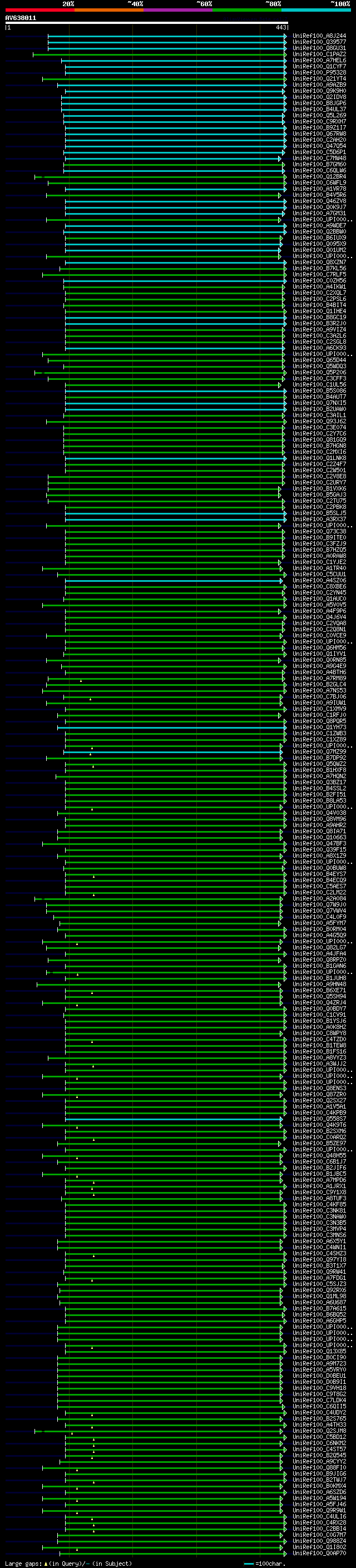Open hit UniRef100_B0RM04

(x=319, y=929)
